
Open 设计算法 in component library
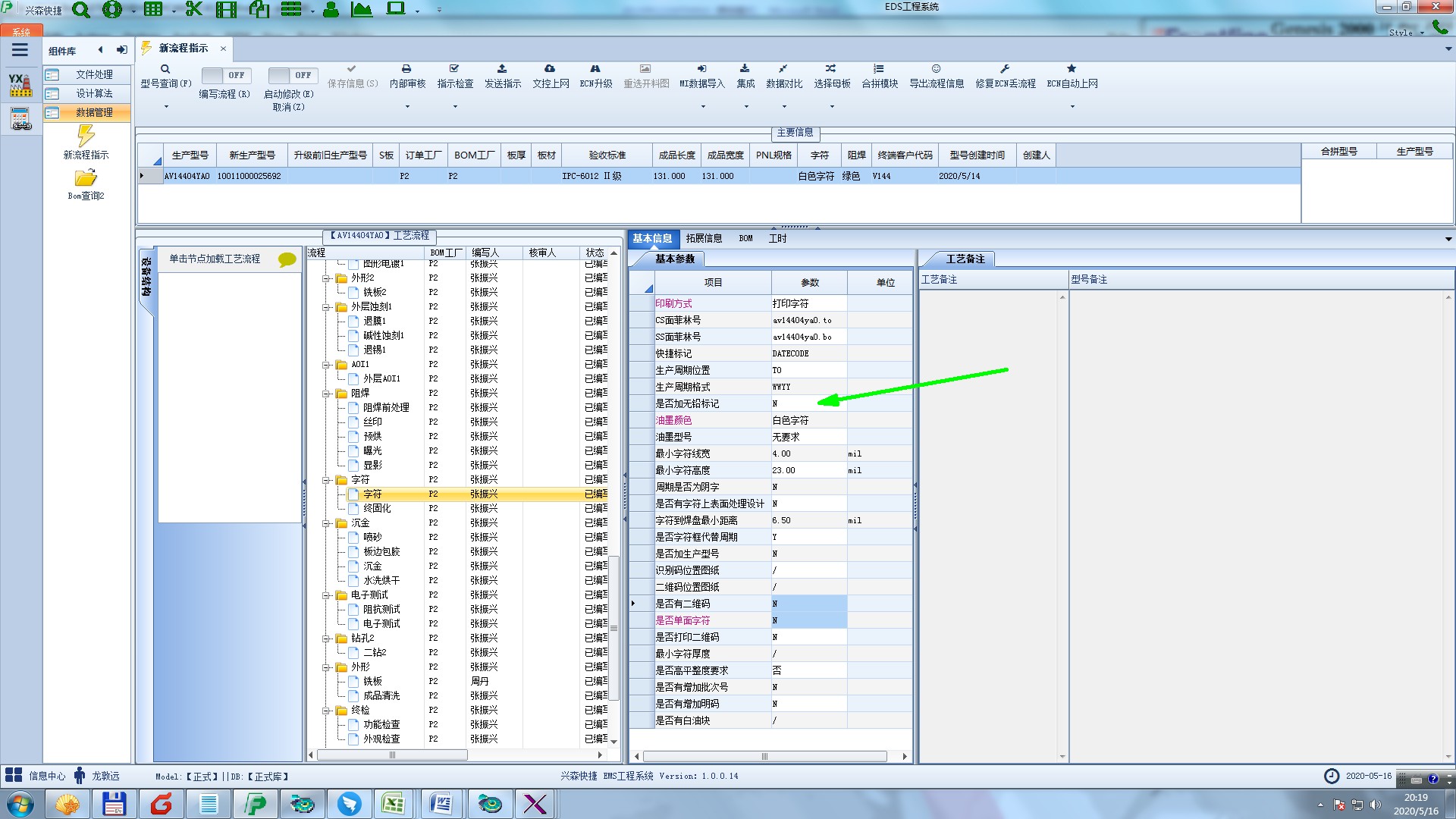(x=86, y=93)
